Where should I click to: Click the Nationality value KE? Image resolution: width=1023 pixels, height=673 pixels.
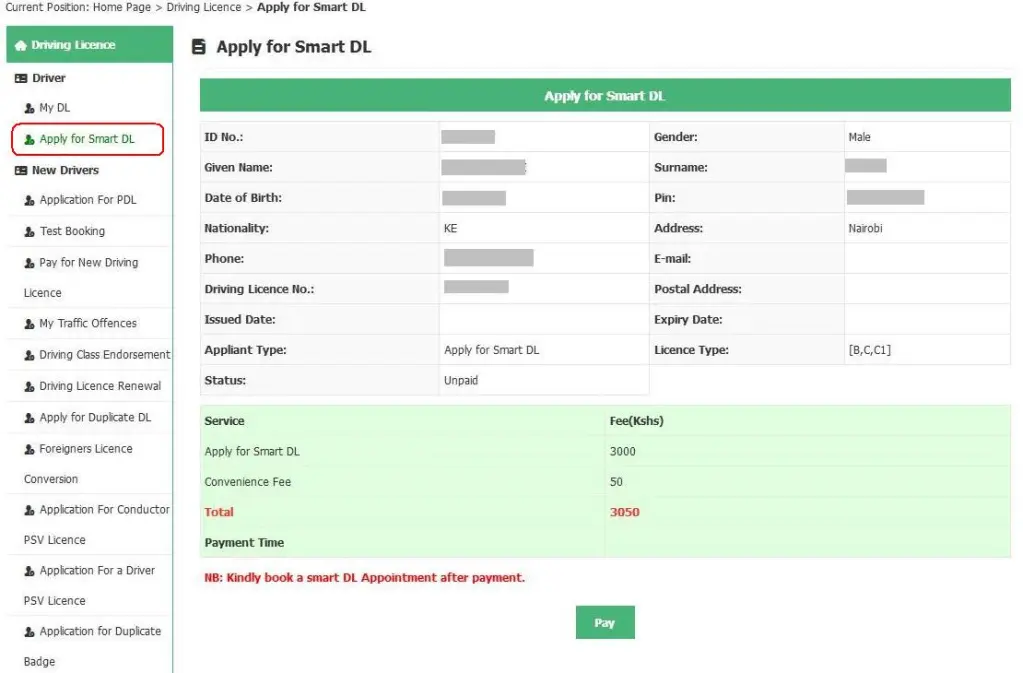click(450, 228)
